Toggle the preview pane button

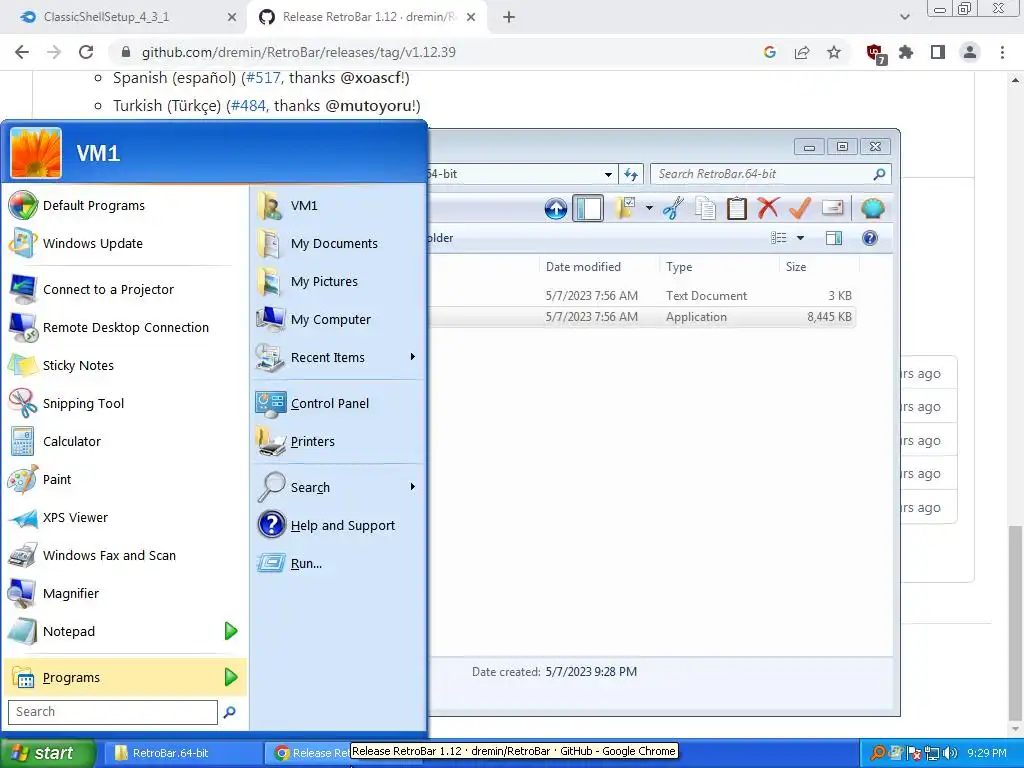click(834, 238)
